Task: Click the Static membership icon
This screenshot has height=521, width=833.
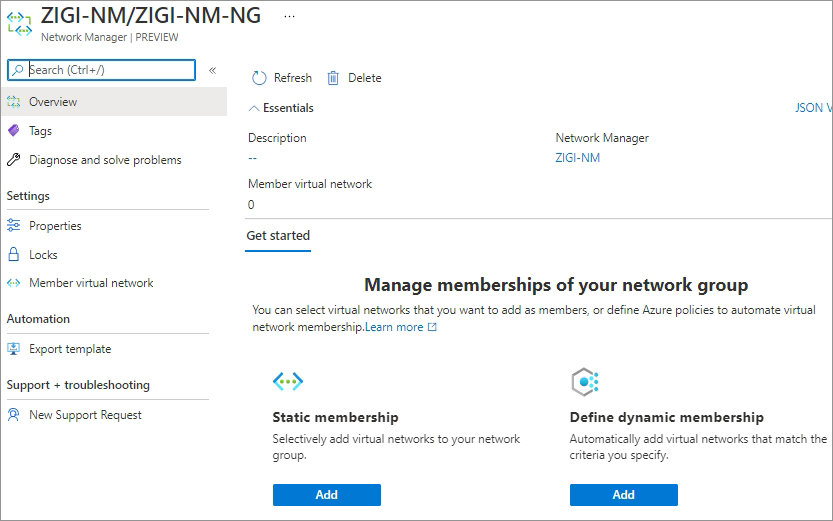Action: tap(287, 381)
